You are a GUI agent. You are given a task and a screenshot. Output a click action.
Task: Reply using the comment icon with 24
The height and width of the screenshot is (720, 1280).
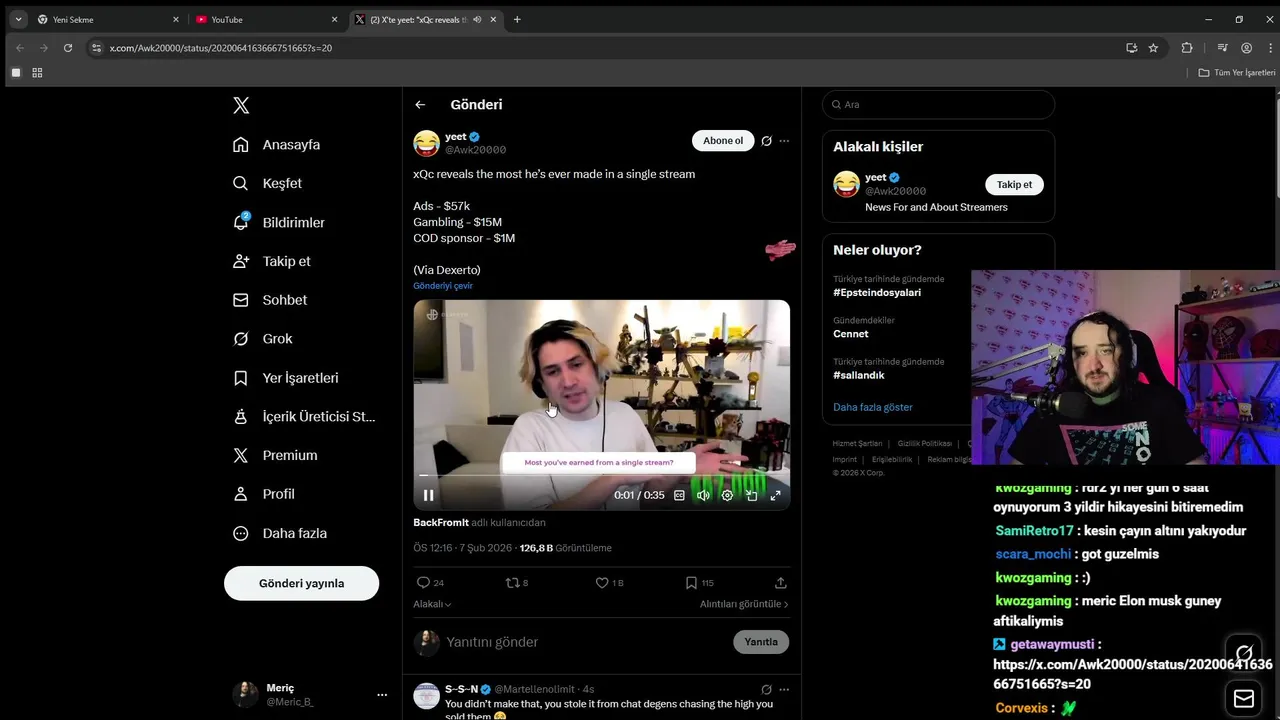pos(430,582)
